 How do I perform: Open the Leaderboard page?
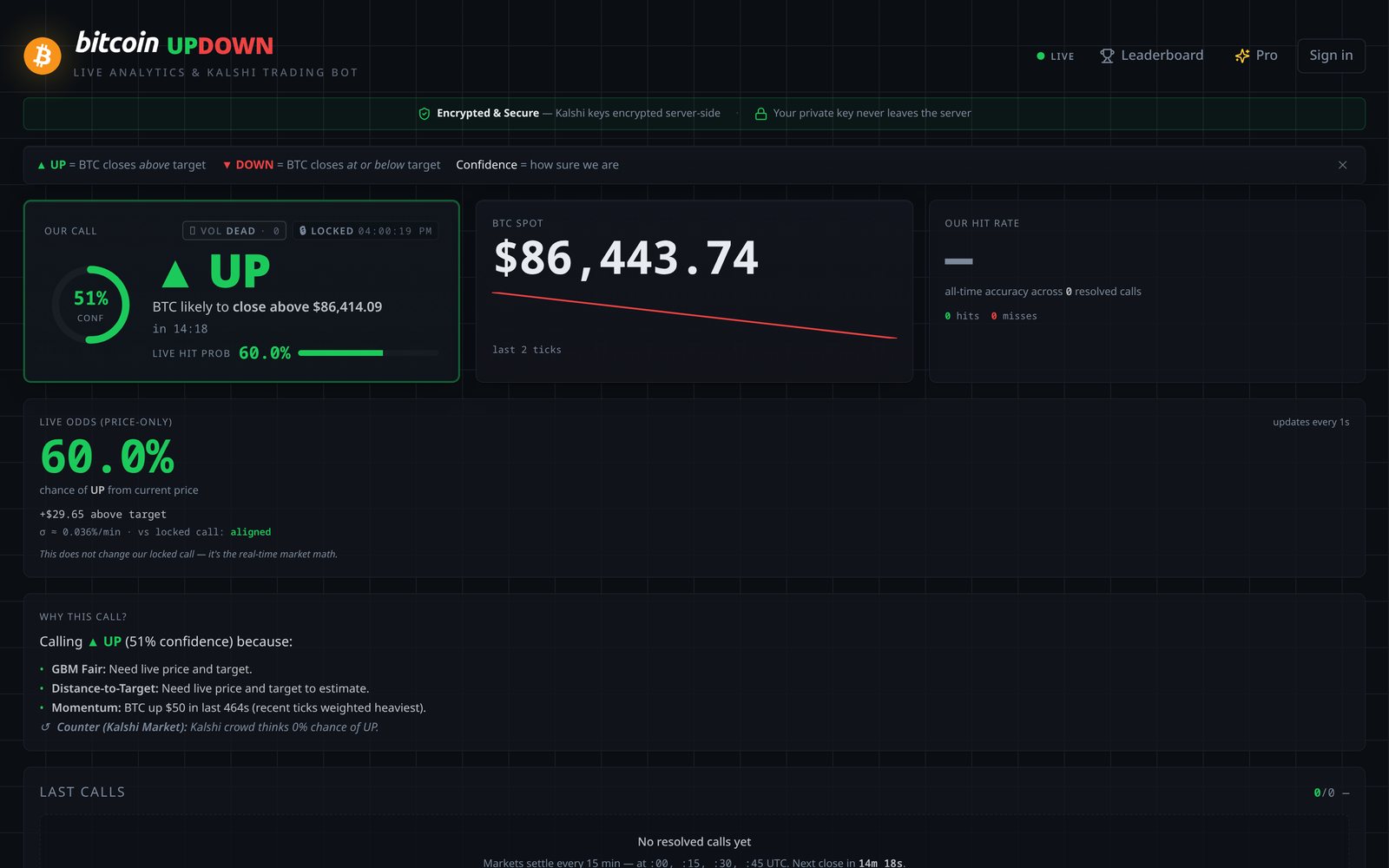coord(1152,56)
